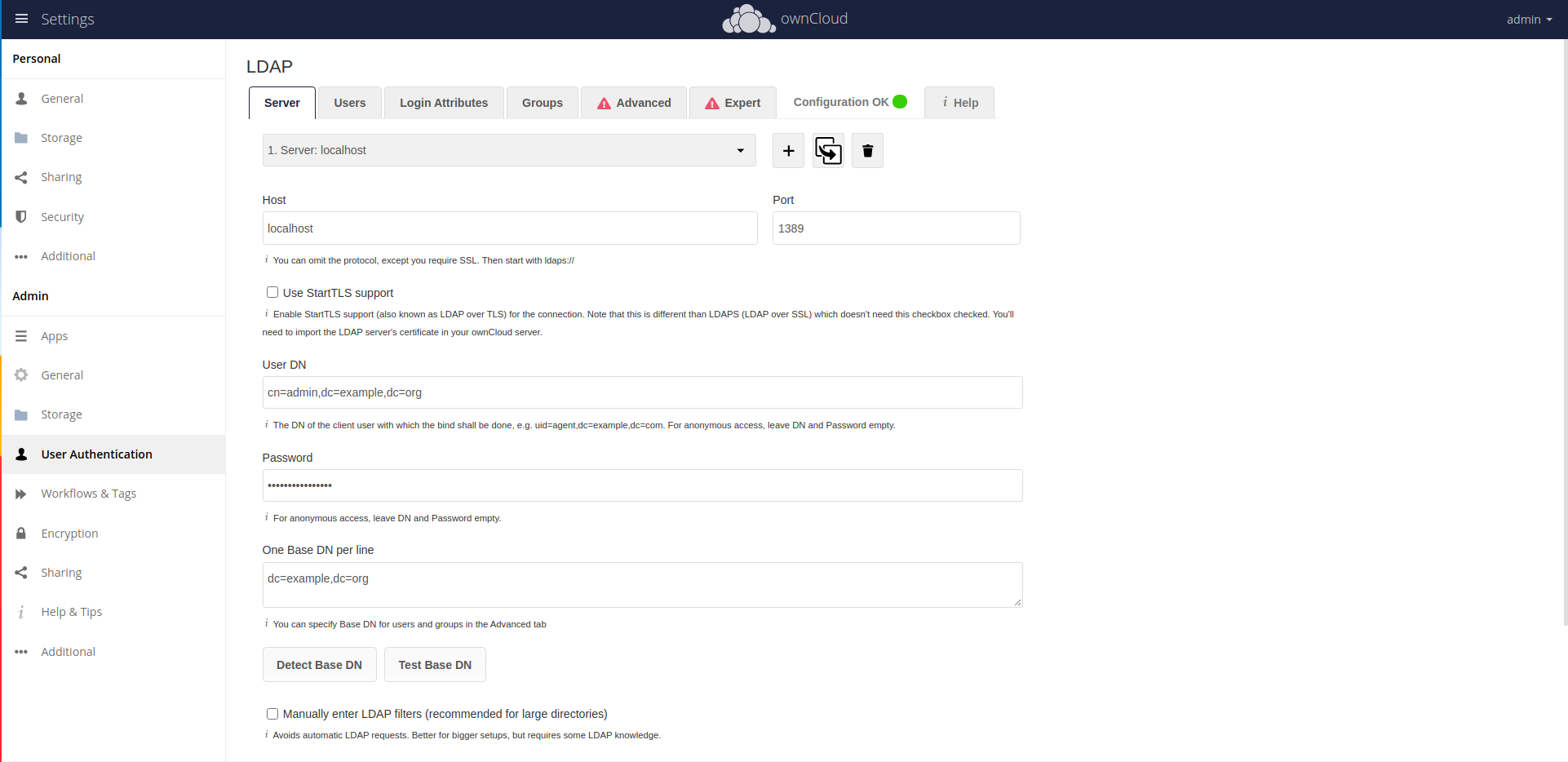Viewport: 1568px width, 762px height.
Task: Open the server selection dropdown
Action: (509, 150)
